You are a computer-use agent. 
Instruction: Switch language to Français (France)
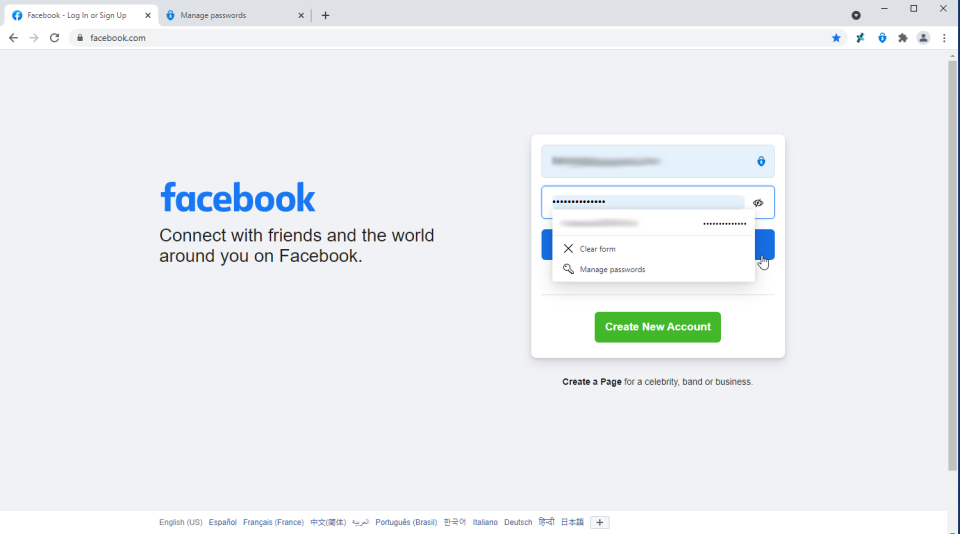click(x=273, y=522)
